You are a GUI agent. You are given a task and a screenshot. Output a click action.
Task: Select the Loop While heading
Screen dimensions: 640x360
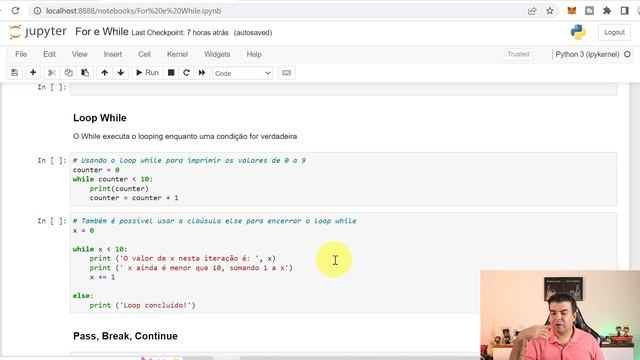100,118
